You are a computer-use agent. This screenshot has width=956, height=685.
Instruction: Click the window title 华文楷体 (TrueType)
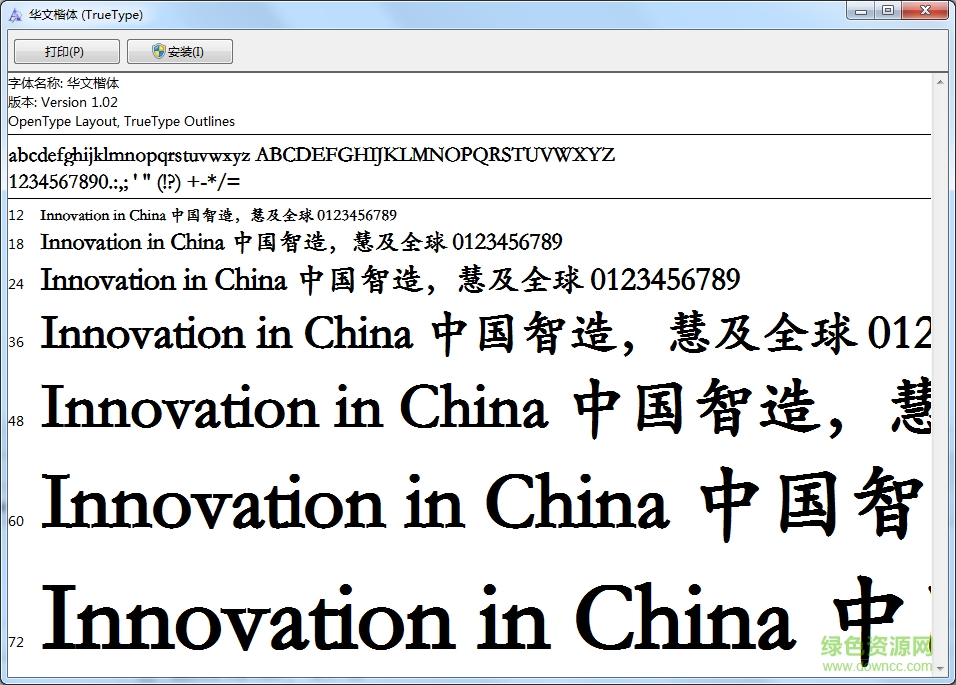(86, 15)
